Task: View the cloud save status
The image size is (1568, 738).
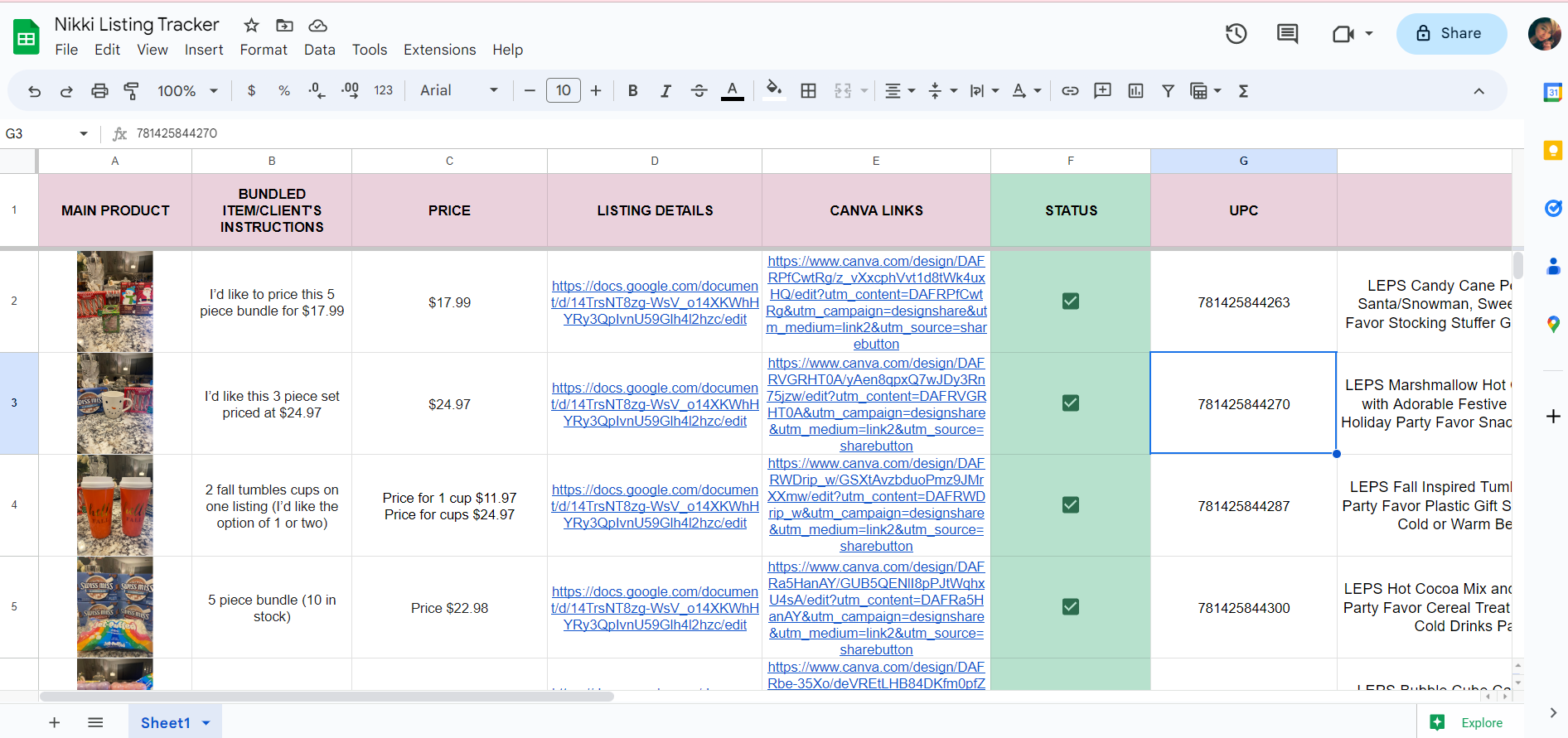Action: 317,26
